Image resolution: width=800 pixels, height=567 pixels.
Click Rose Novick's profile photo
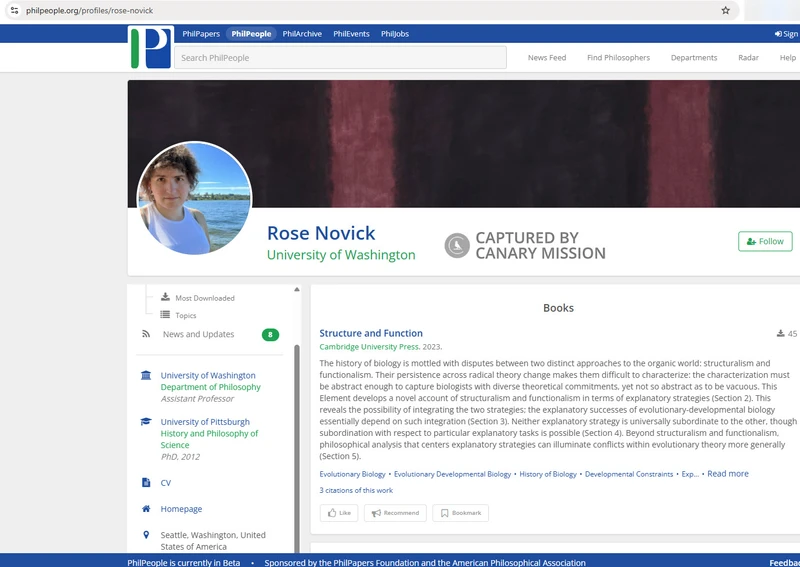194,198
